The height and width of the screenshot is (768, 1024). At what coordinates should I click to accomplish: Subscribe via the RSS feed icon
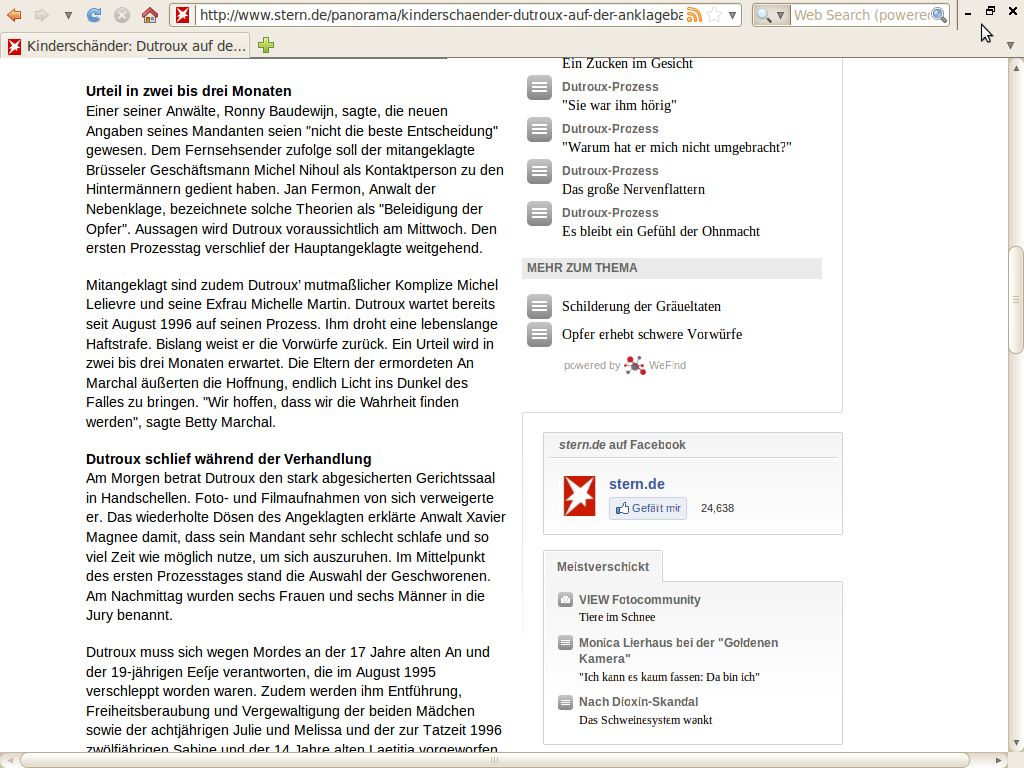(x=694, y=15)
